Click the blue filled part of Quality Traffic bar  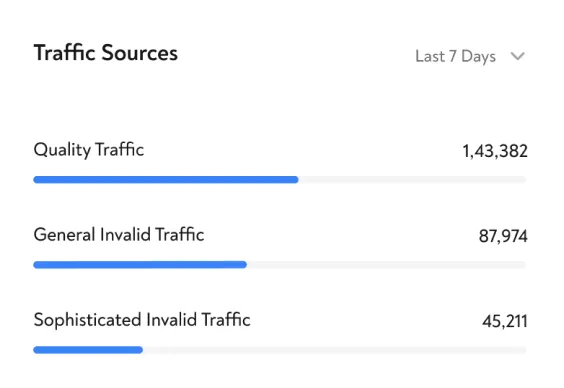[166, 180]
